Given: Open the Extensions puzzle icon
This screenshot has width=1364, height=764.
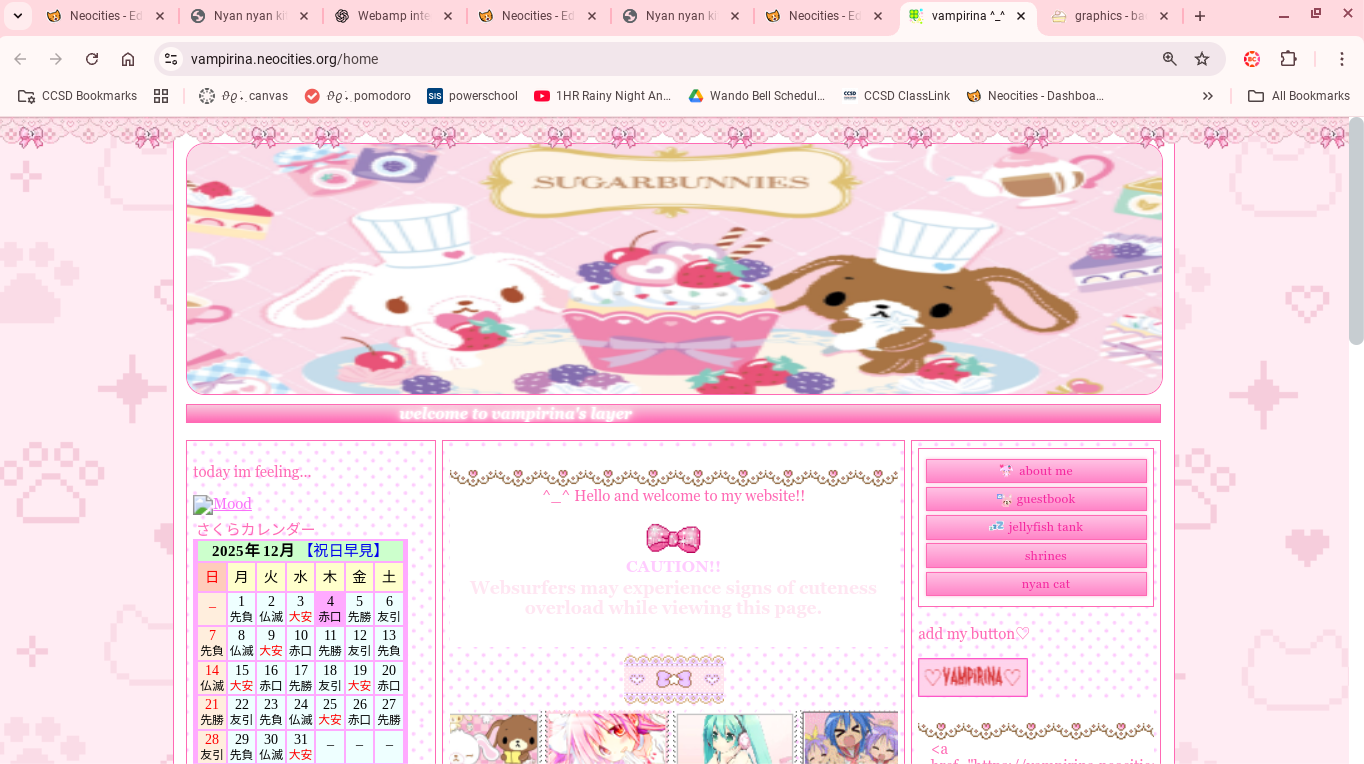Looking at the screenshot, I should click(x=1288, y=59).
